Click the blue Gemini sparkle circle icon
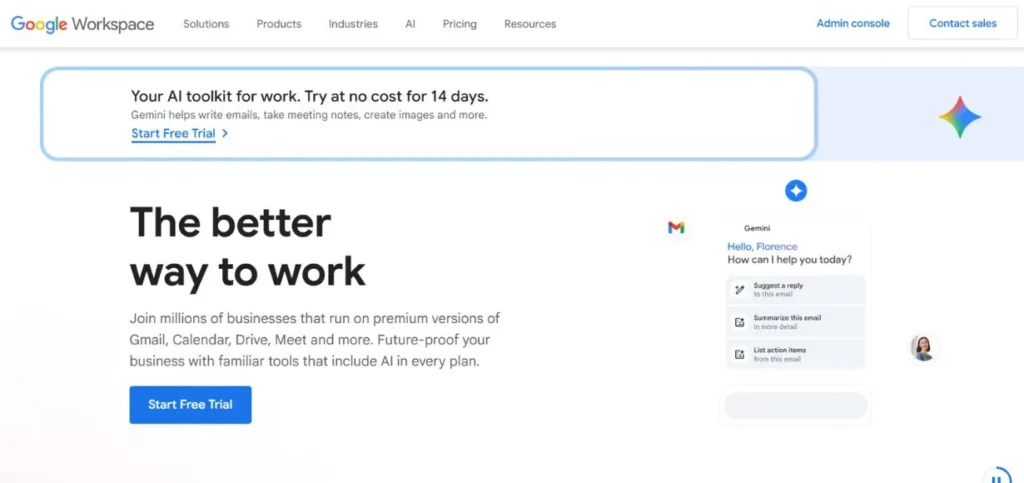Image resolution: width=1024 pixels, height=483 pixels. (795, 191)
